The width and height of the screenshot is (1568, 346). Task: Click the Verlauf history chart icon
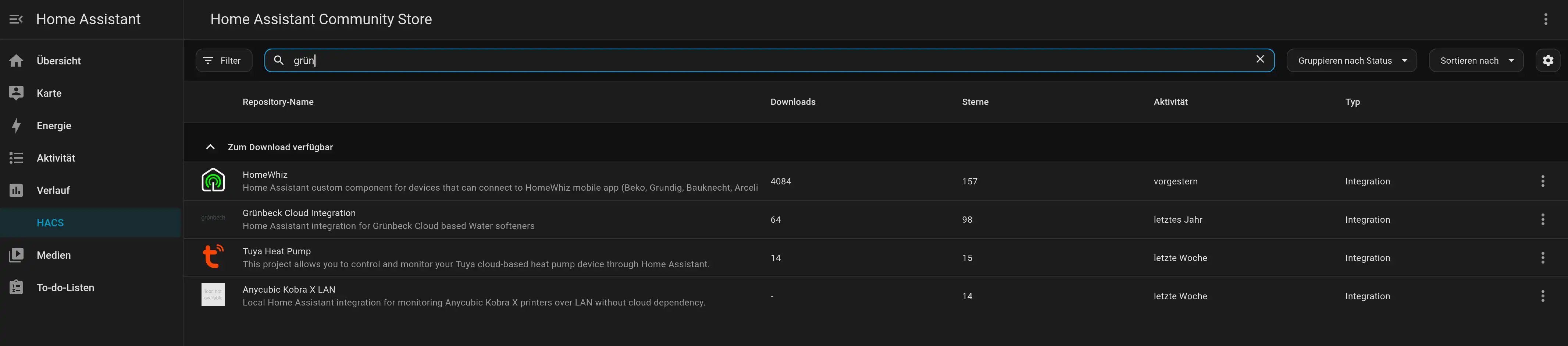pyautogui.click(x=17, y=190)
